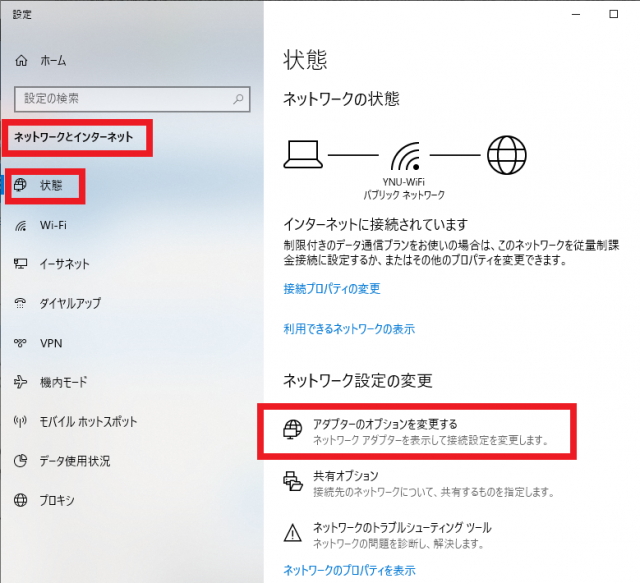
Task: Click the プロキシ globe icon
Action: (x=20, y=500)
